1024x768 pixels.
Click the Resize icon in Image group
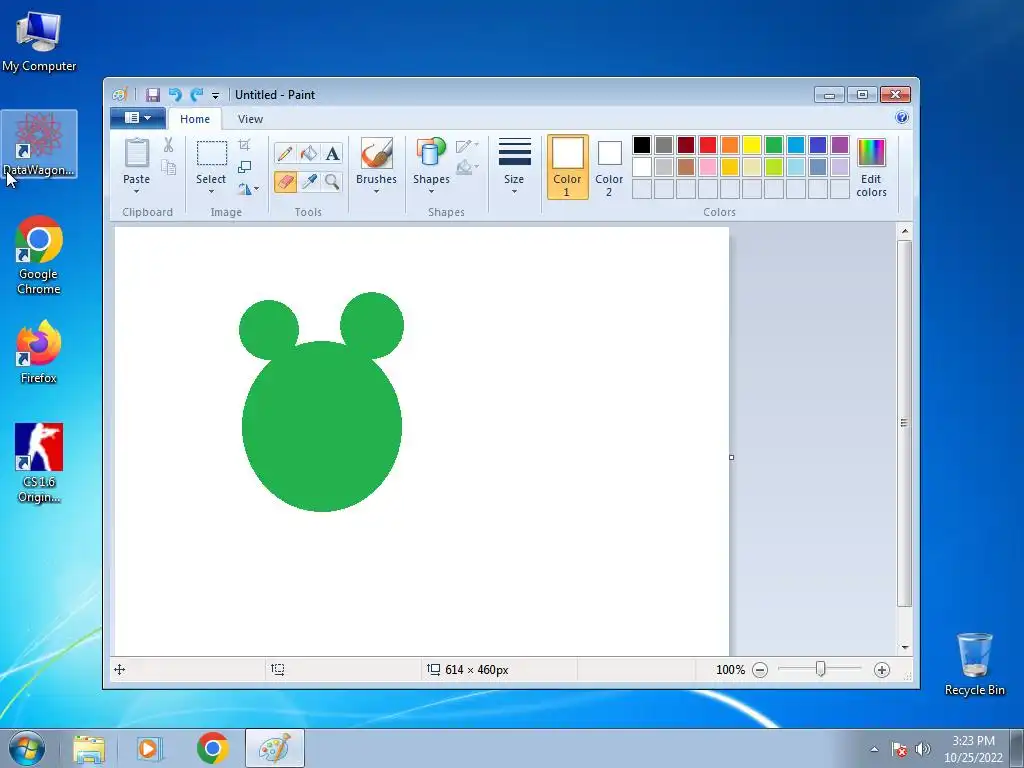pos(244,167)
